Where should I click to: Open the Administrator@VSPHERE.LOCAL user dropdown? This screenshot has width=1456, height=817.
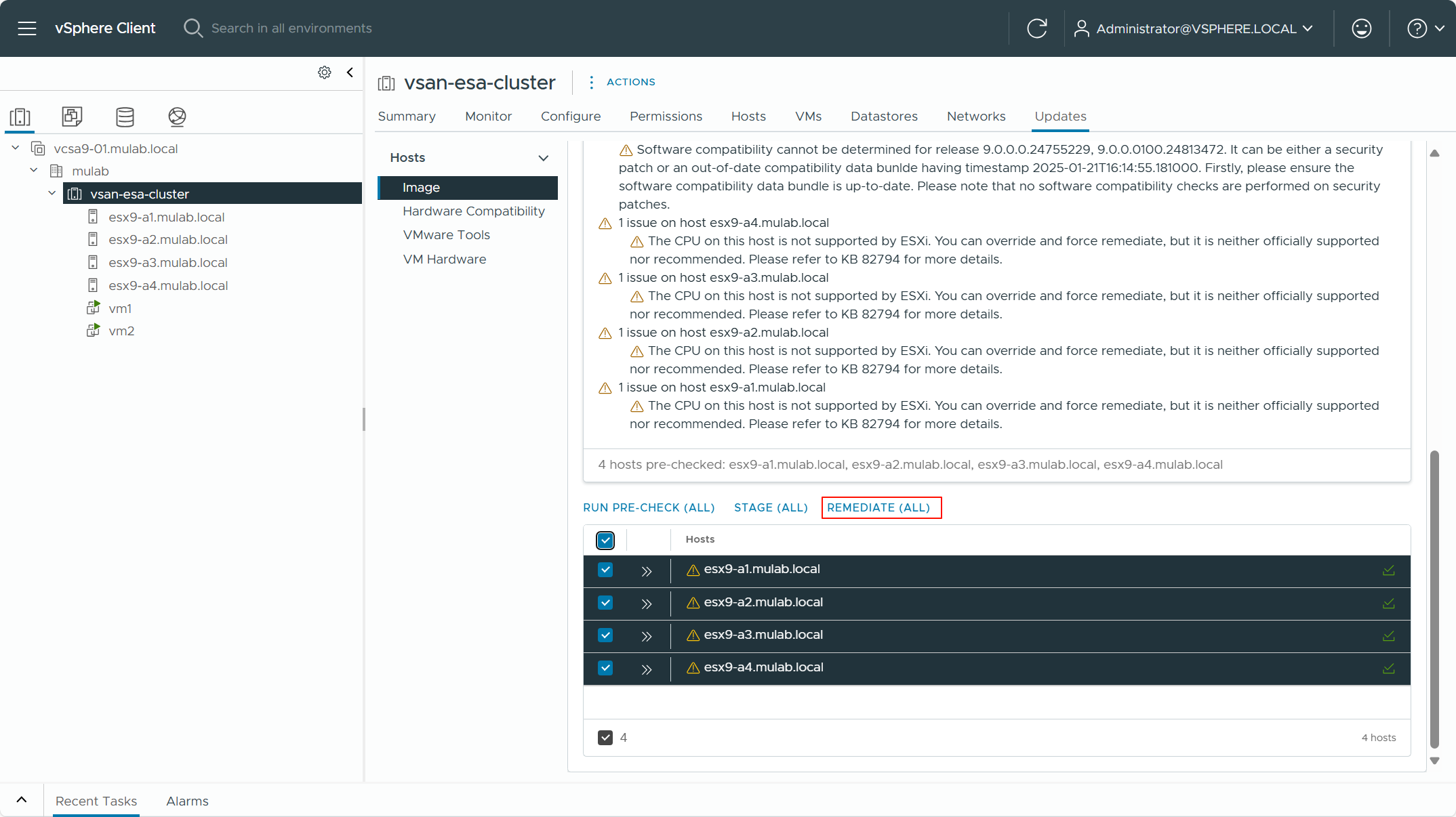click(x=1194, y=28)
